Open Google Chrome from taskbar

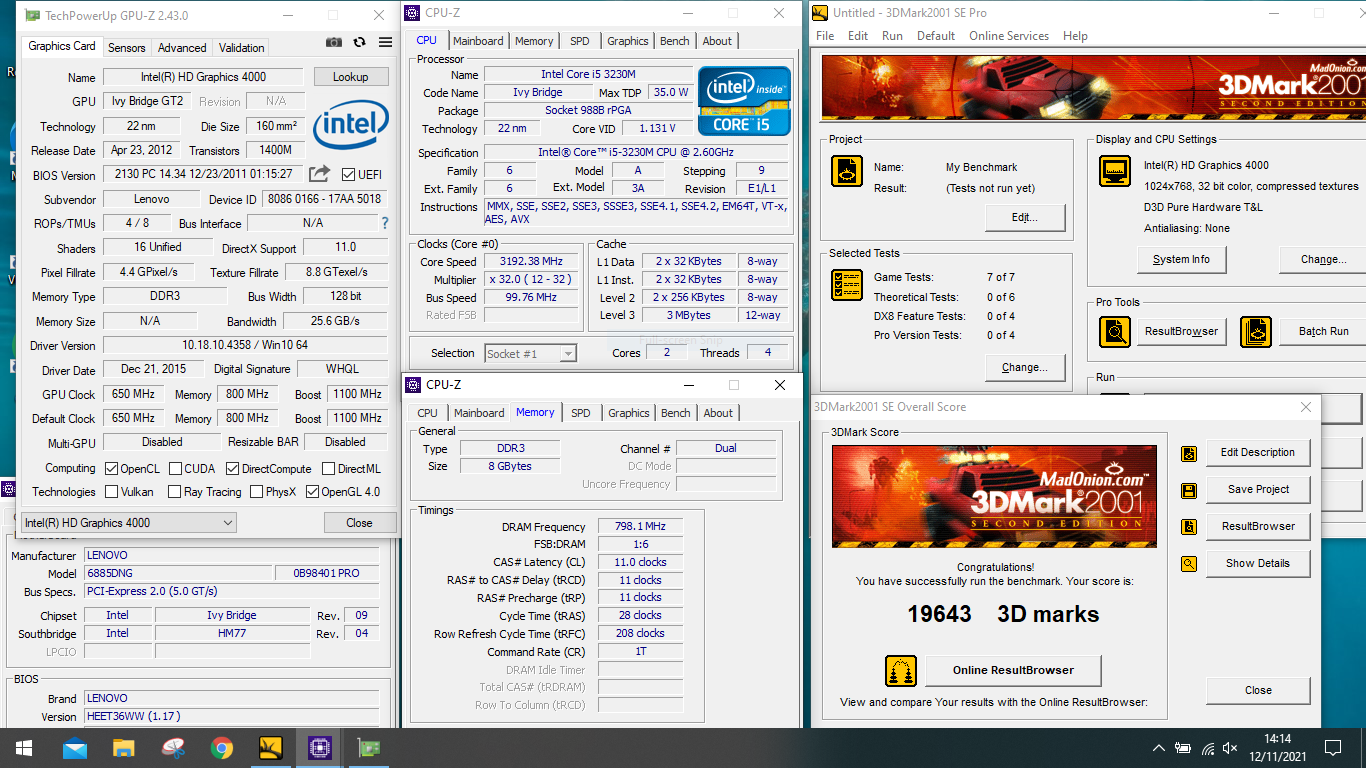pos(222,748)
